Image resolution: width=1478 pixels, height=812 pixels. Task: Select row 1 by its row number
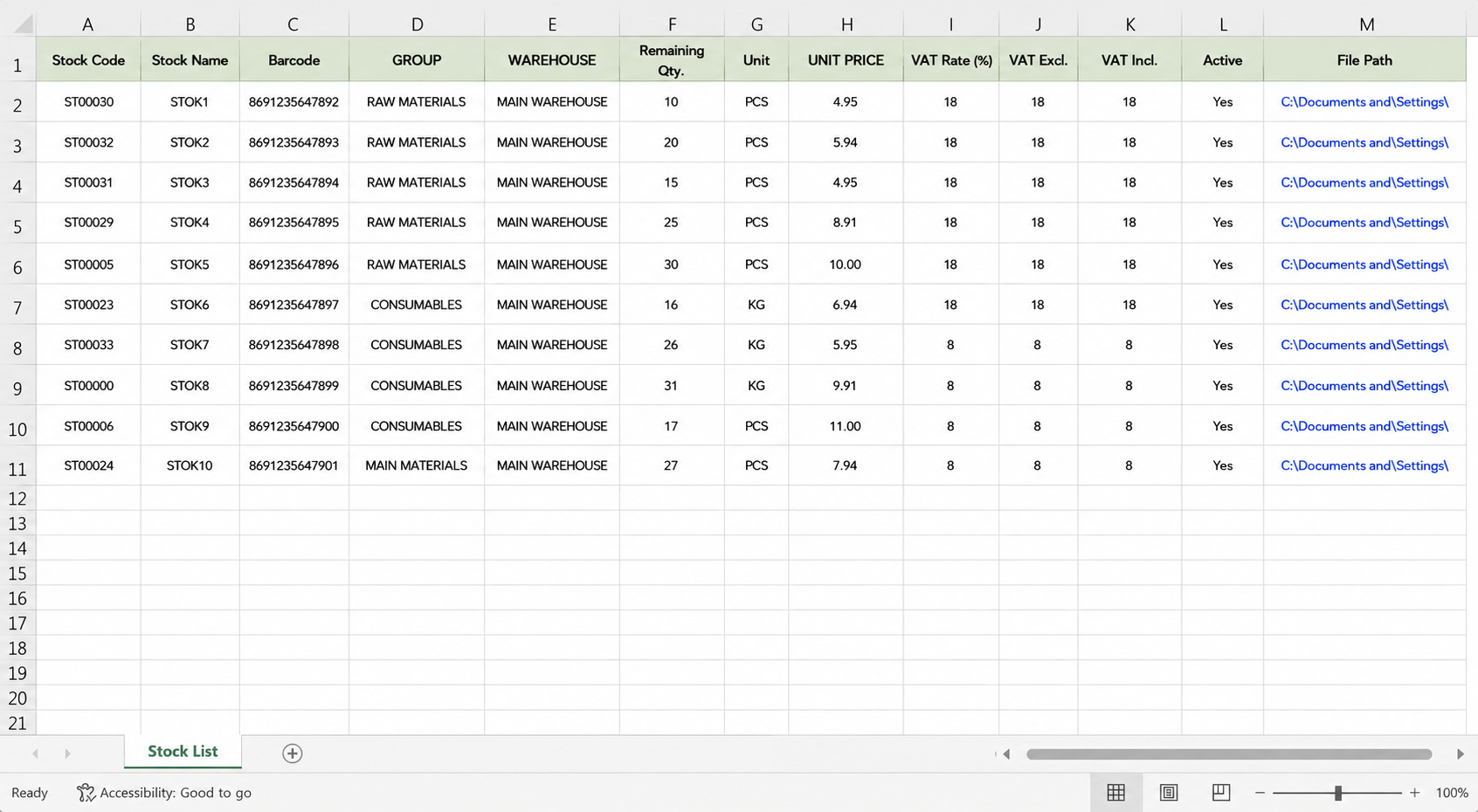point(17,60)
